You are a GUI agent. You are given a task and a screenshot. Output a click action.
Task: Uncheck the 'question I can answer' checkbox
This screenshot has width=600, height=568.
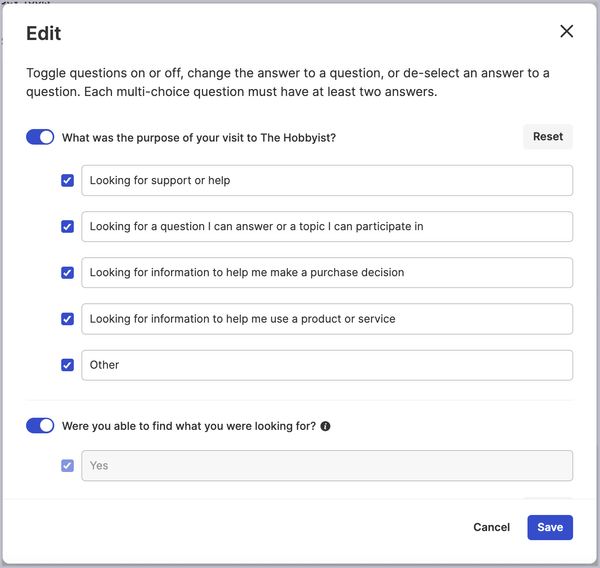[x=67, y=226]
